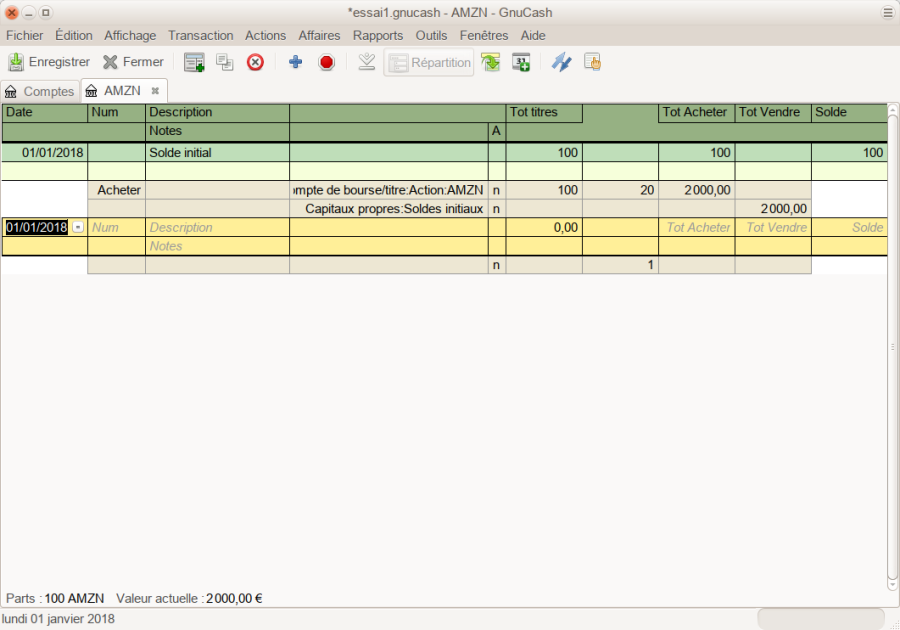
Task: Toggle reconcile flag on Action:AMZN split row
Action: (497, 190)
